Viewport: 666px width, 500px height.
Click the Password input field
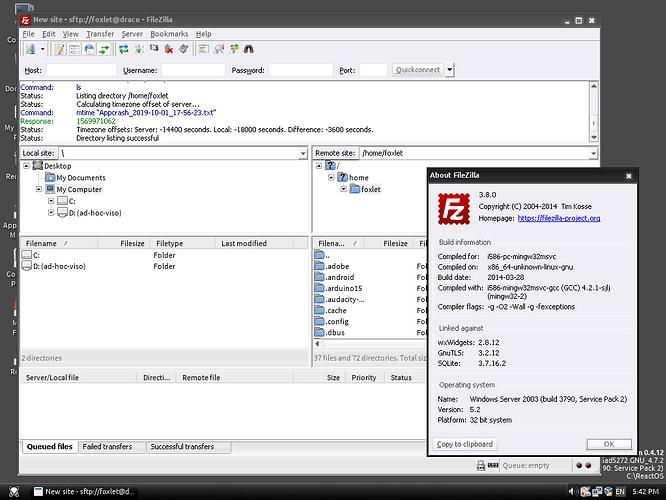301,70
